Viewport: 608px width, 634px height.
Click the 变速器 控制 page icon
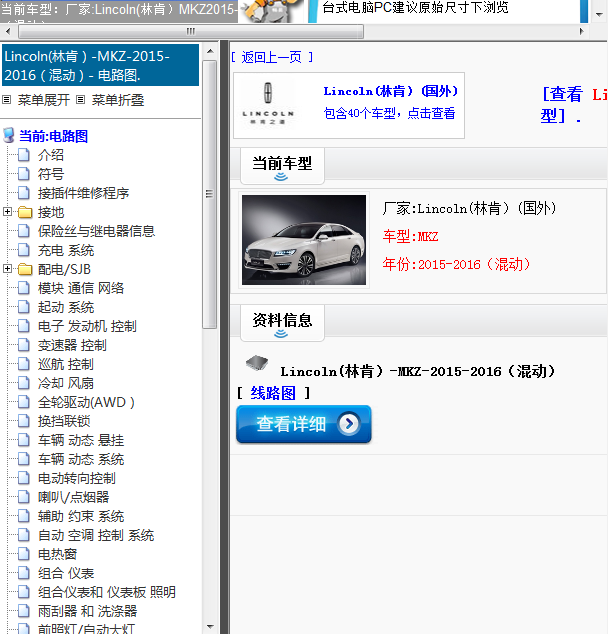point(24,344)
